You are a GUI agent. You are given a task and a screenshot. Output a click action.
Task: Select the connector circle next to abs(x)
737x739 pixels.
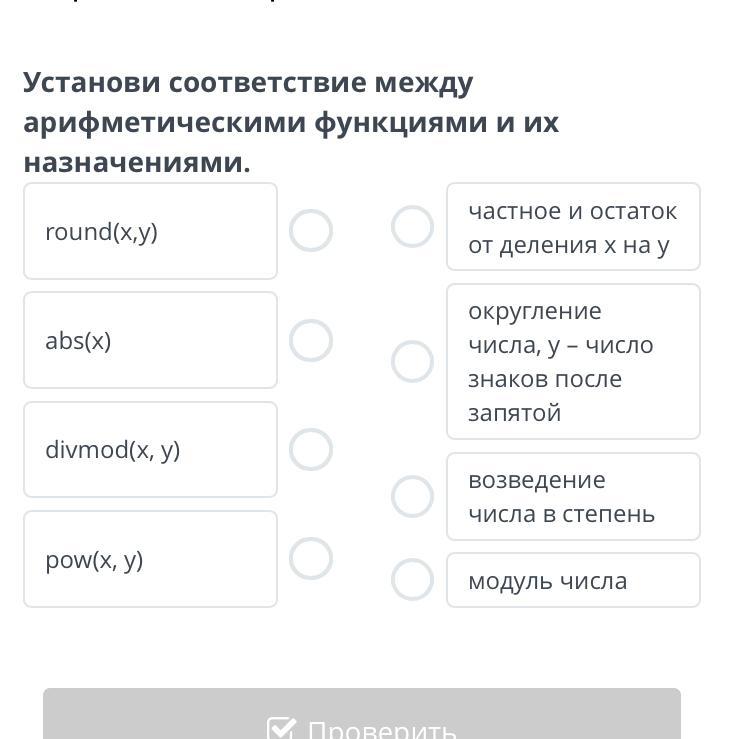(311, 340)
